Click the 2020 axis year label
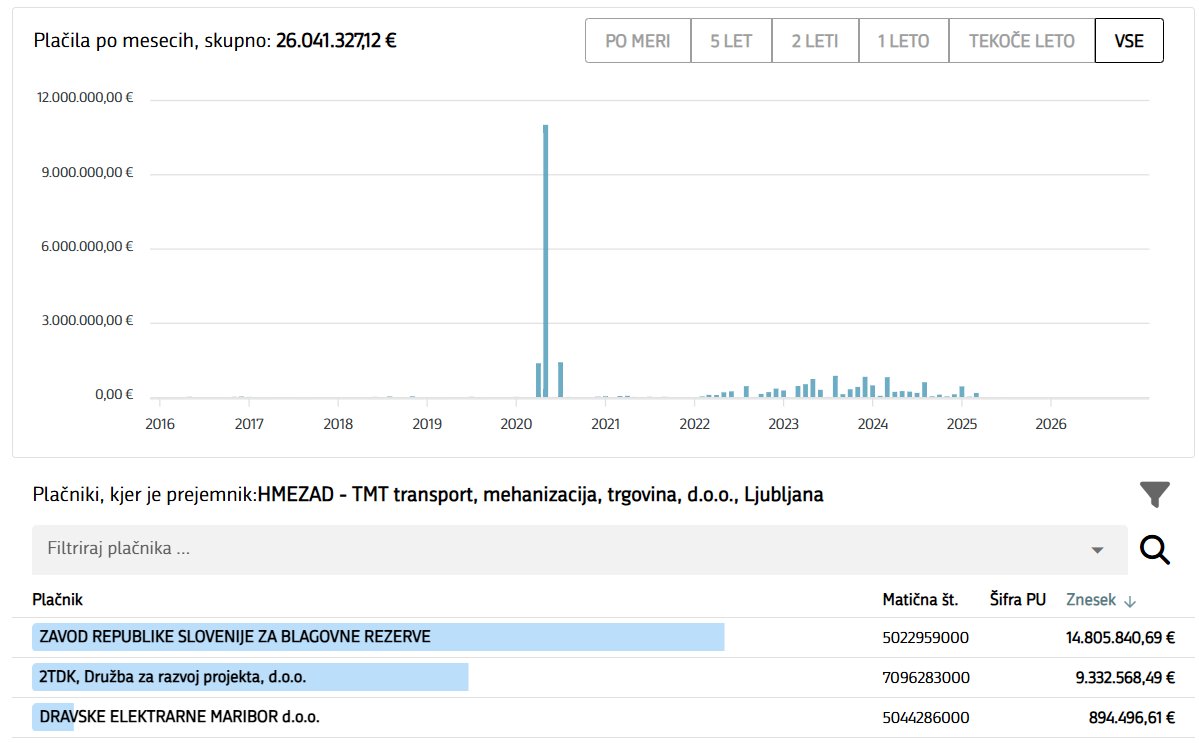 click(516, 424)
